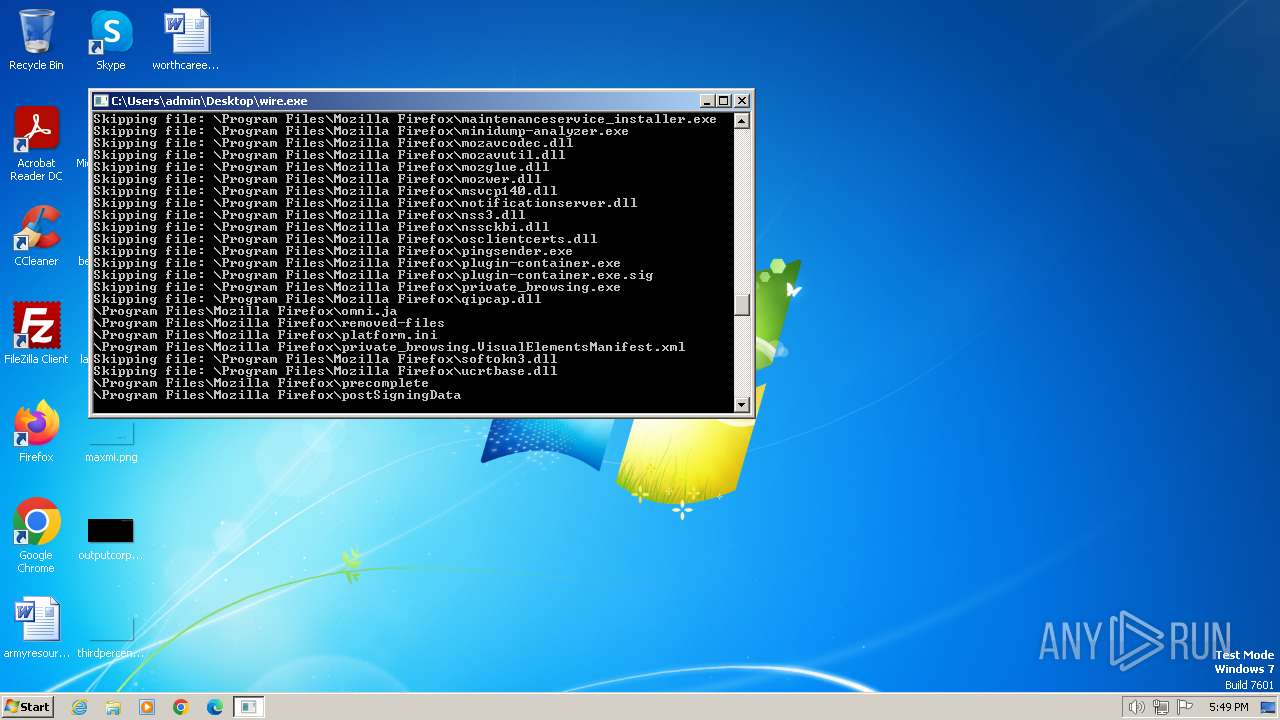This screenshot has width=1280, height=720.
Task: Click the line ending private_browsing.VisualElementsManifest.xml
Action: point(389,347)
